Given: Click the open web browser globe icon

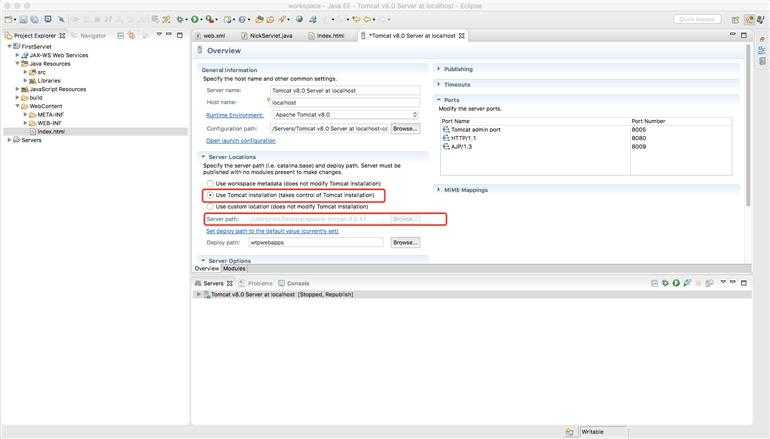Looking at the screenshot, I should point(299,20).
